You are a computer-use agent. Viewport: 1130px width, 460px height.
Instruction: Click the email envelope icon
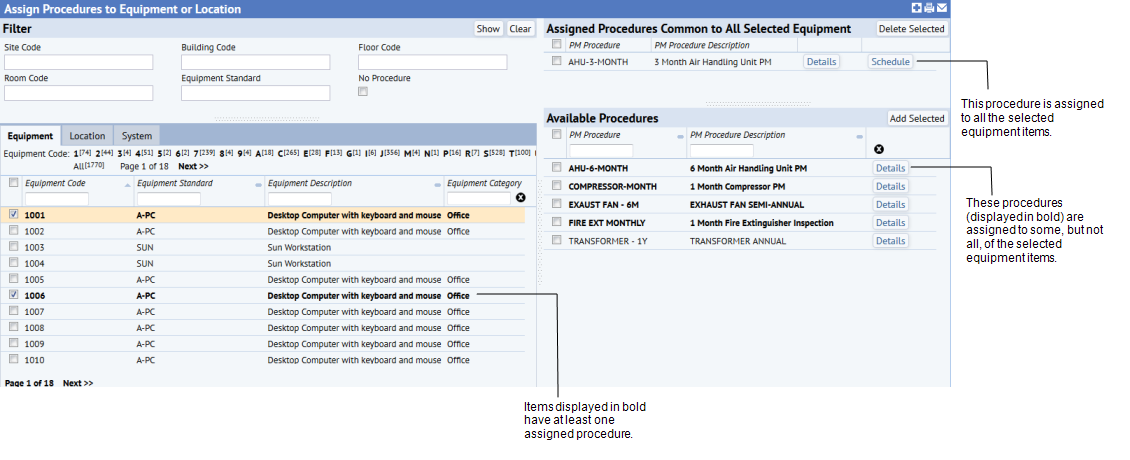pyautogui.click(x=942, y=8)
